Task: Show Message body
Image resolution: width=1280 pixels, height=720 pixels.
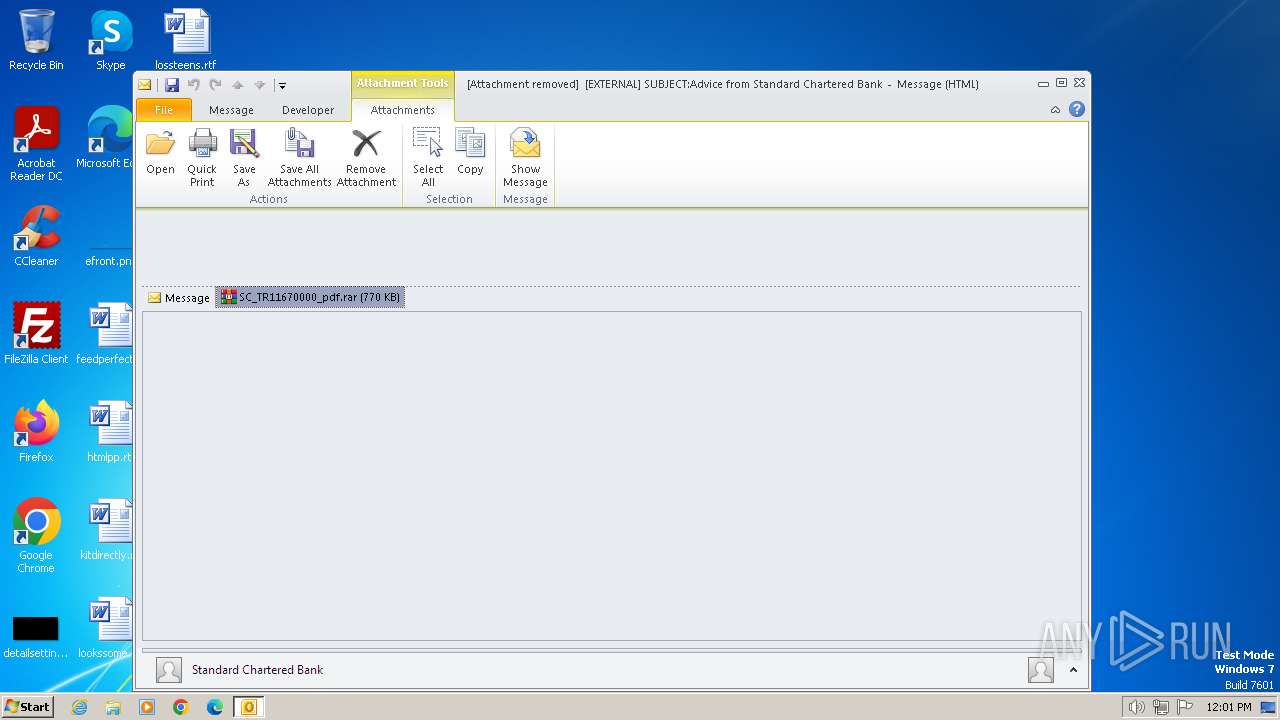Action: pyautogui.click(x=525, y=158)
